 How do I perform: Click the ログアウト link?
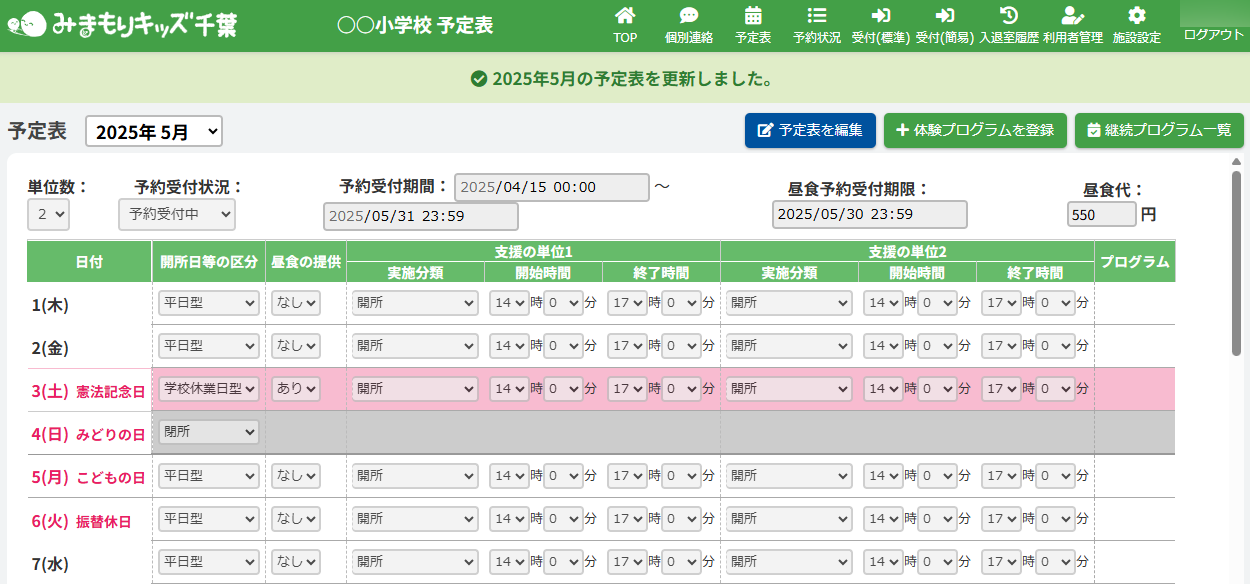click(1213, 34)
